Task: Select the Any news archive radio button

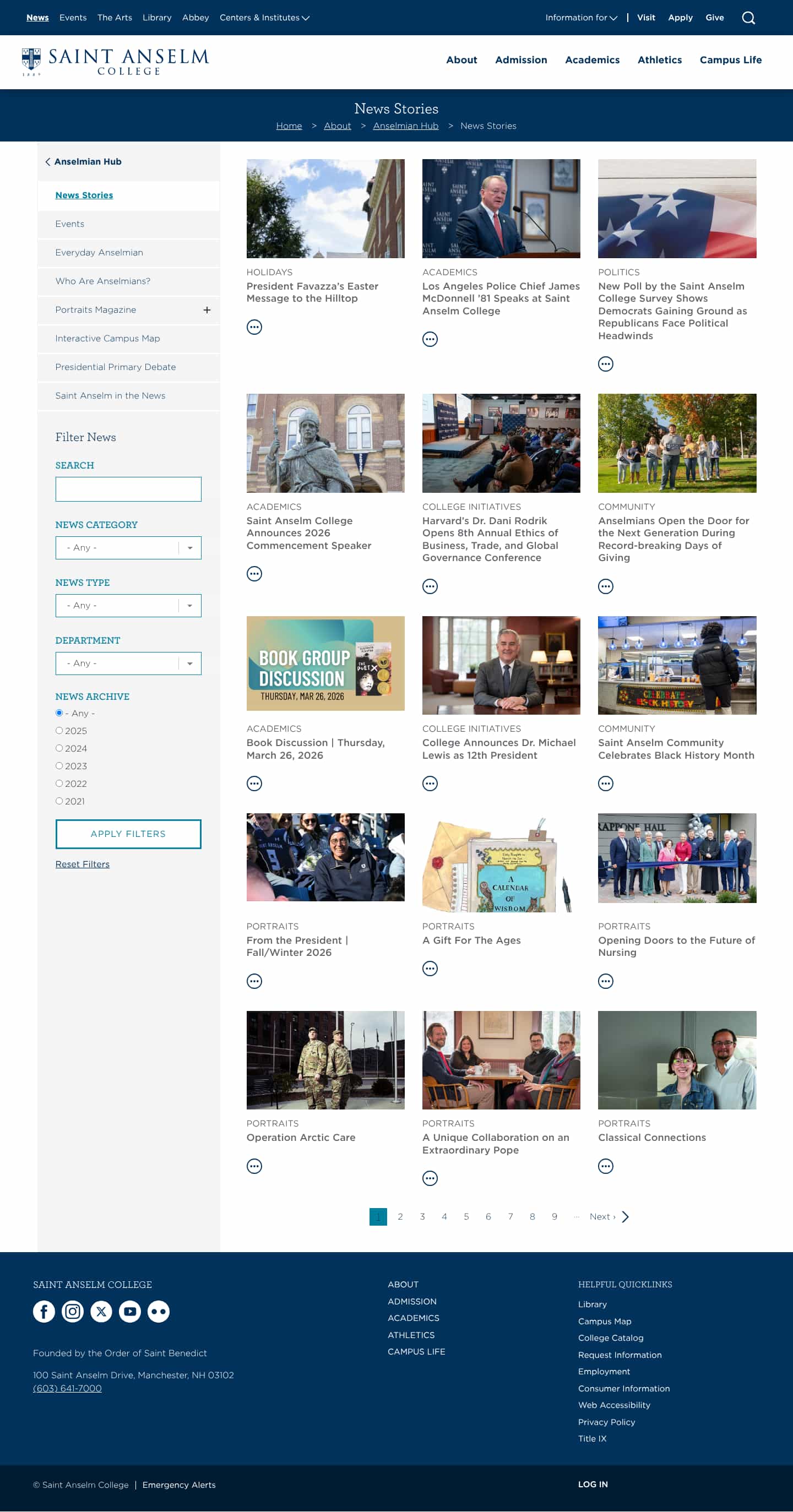Action: click(x=59, y=713)
